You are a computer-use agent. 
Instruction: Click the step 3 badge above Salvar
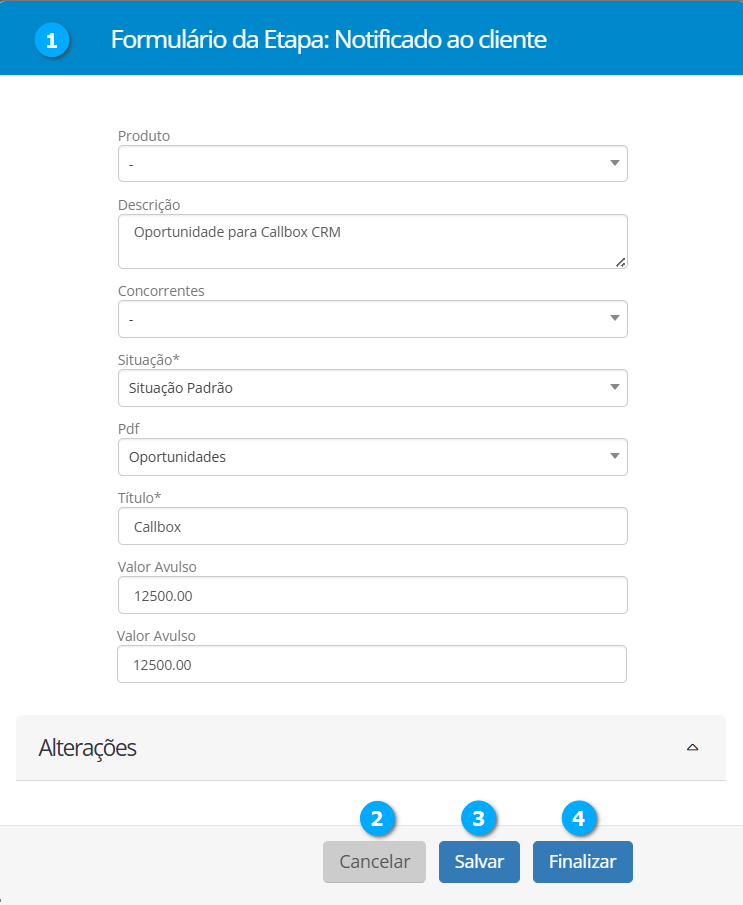pyautogui.click(x=479, y=818)
